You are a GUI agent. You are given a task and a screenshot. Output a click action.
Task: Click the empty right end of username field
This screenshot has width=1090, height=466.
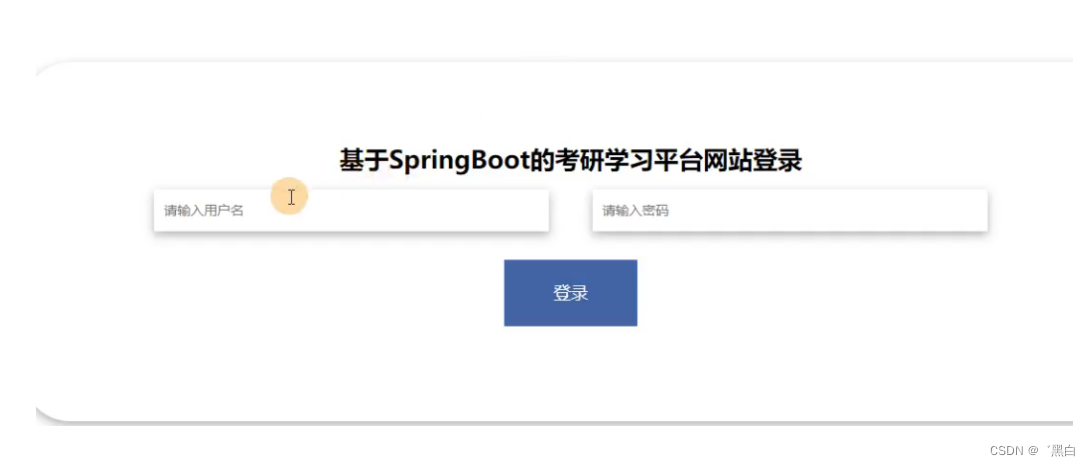pos(487,210)
